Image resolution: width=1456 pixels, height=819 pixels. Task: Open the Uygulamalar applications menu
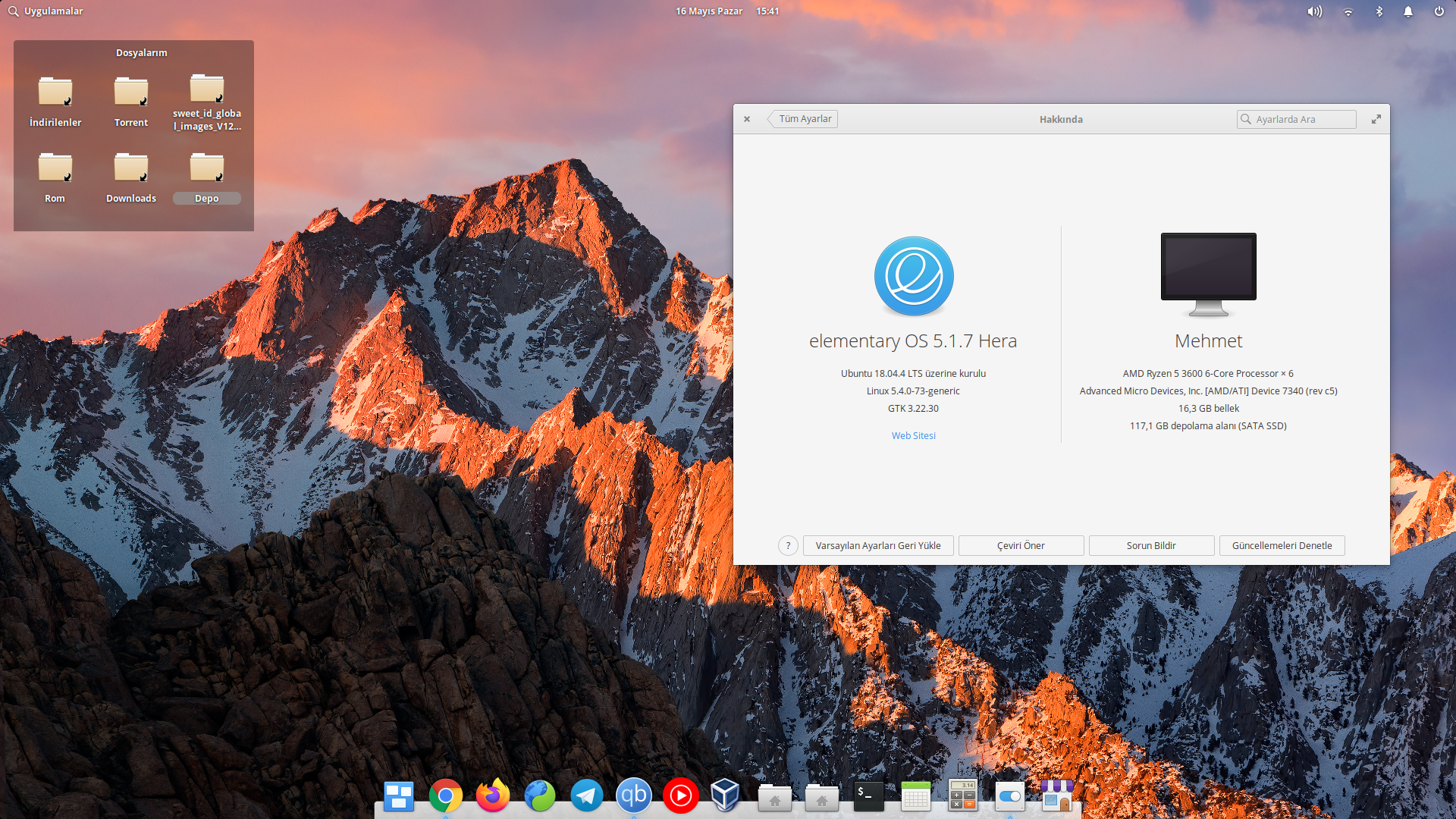pos(45,11)
